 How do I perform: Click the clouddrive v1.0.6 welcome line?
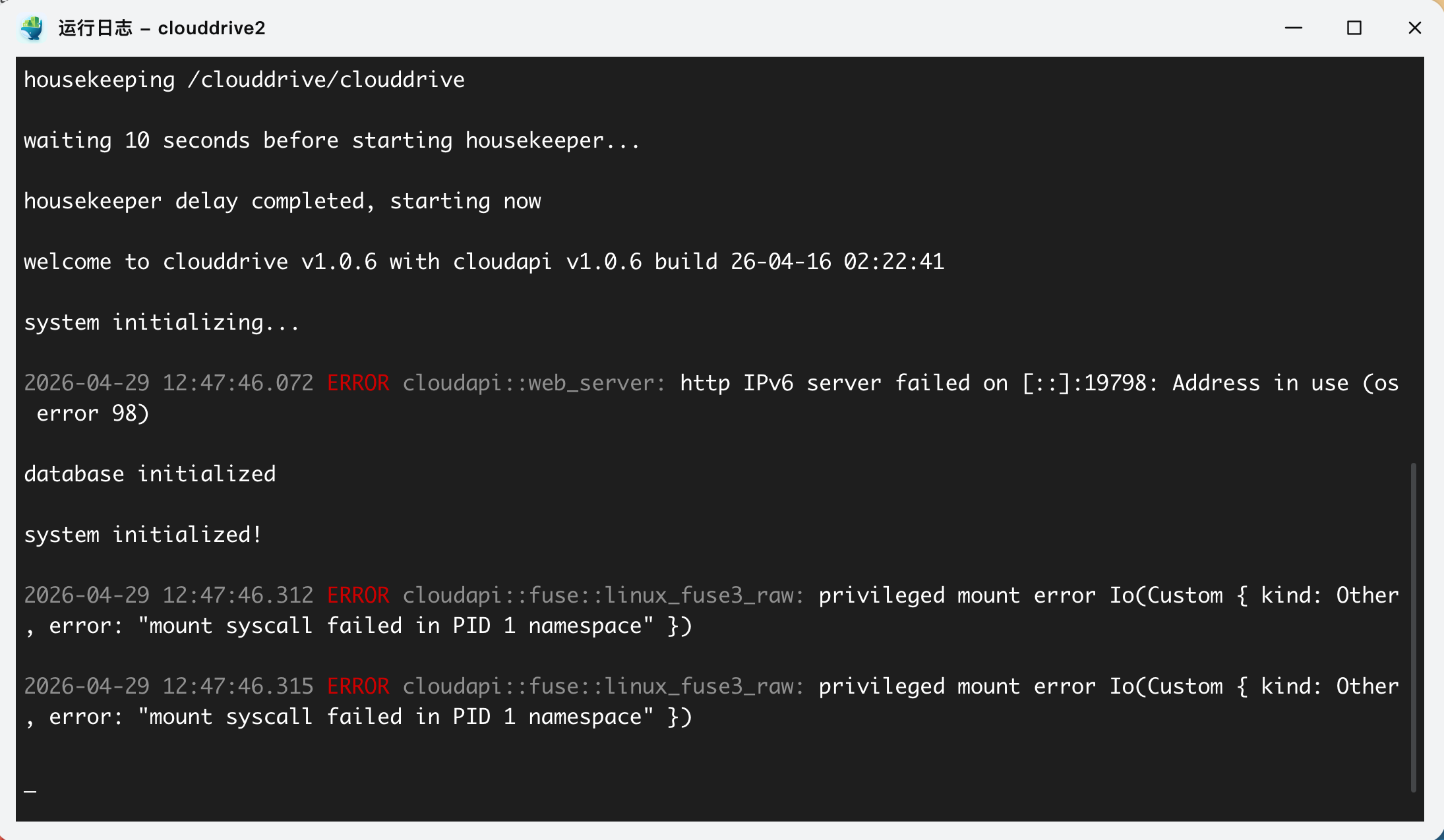pyautogui.click(x=483, y=262)
